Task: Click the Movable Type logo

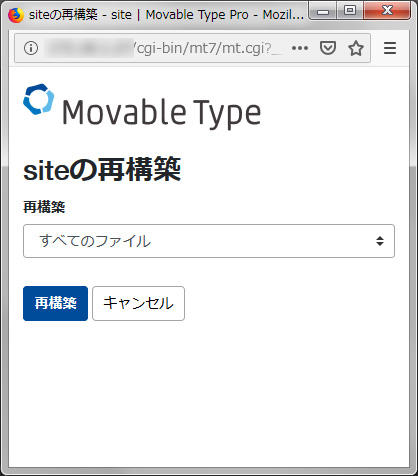Action: 142,106
